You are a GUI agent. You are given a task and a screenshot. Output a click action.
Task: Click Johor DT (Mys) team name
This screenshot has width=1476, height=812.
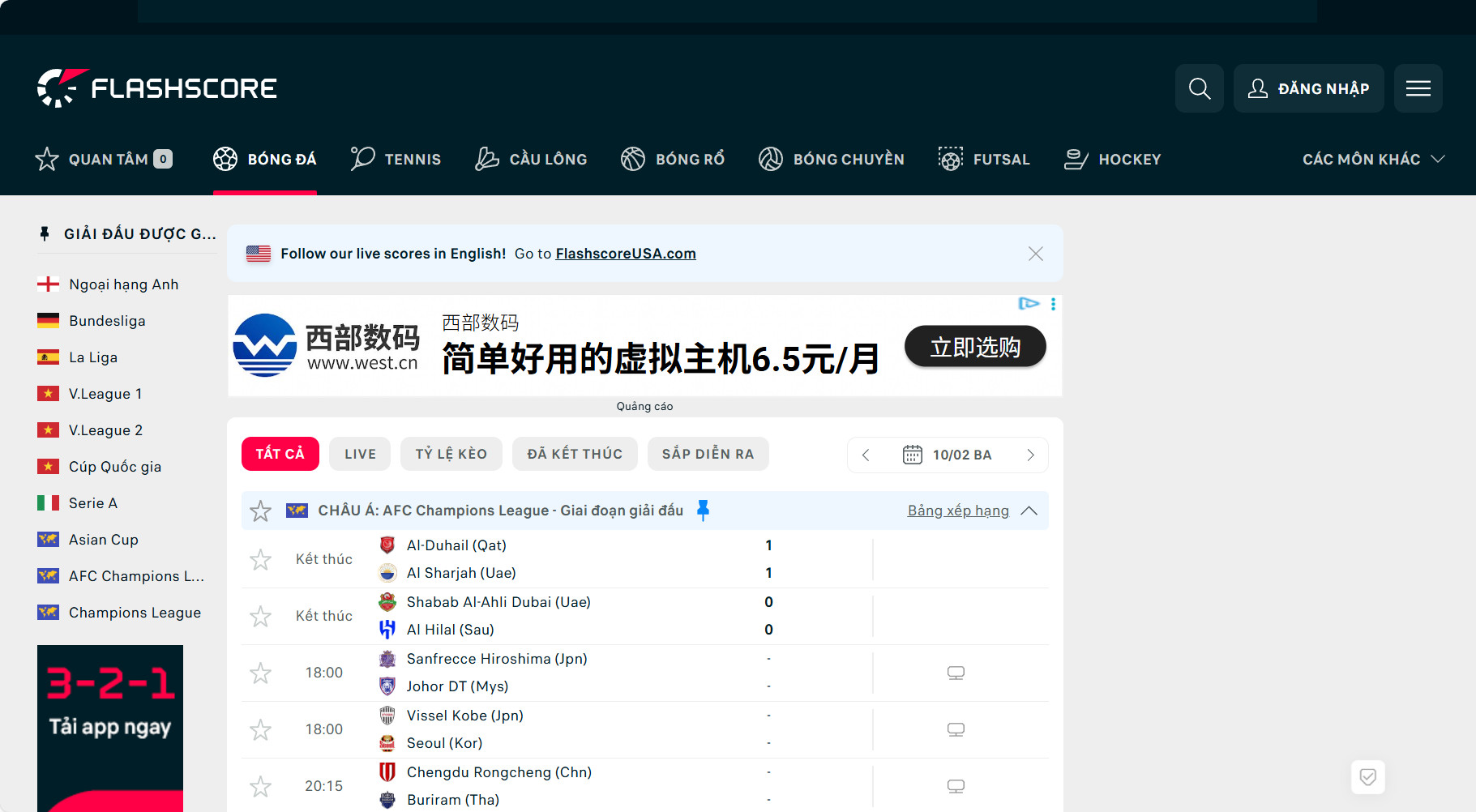tap(457, 686)
